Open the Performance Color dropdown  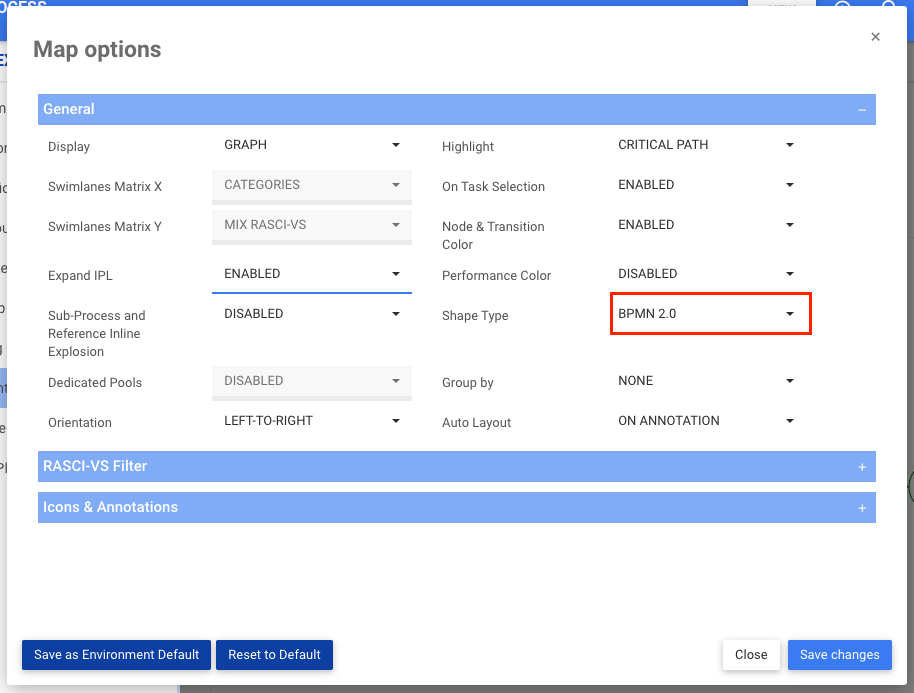[706, 275]
